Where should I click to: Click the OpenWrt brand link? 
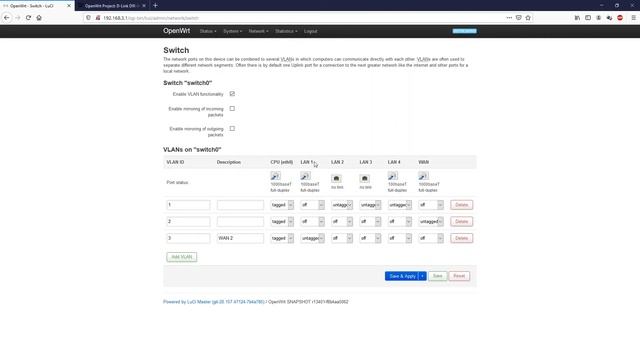(x=176, y=31)
